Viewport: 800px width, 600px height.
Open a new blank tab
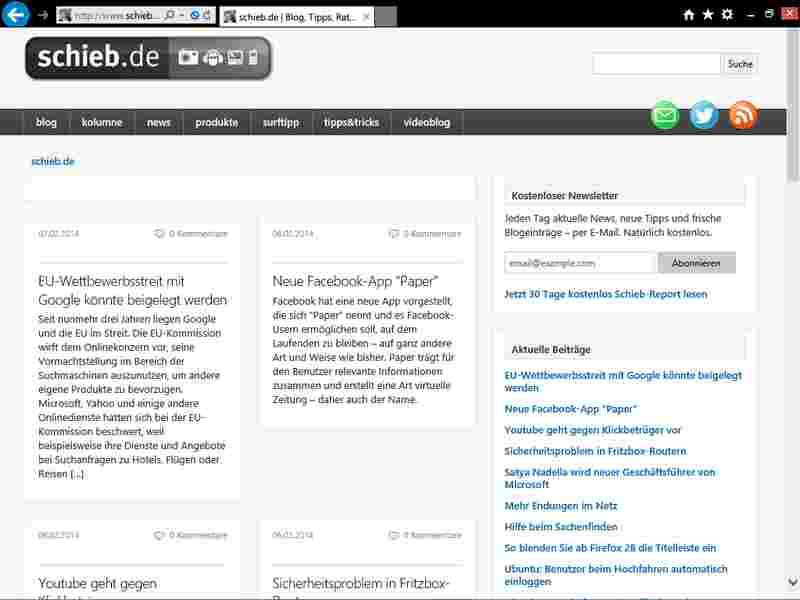point(385,17)
